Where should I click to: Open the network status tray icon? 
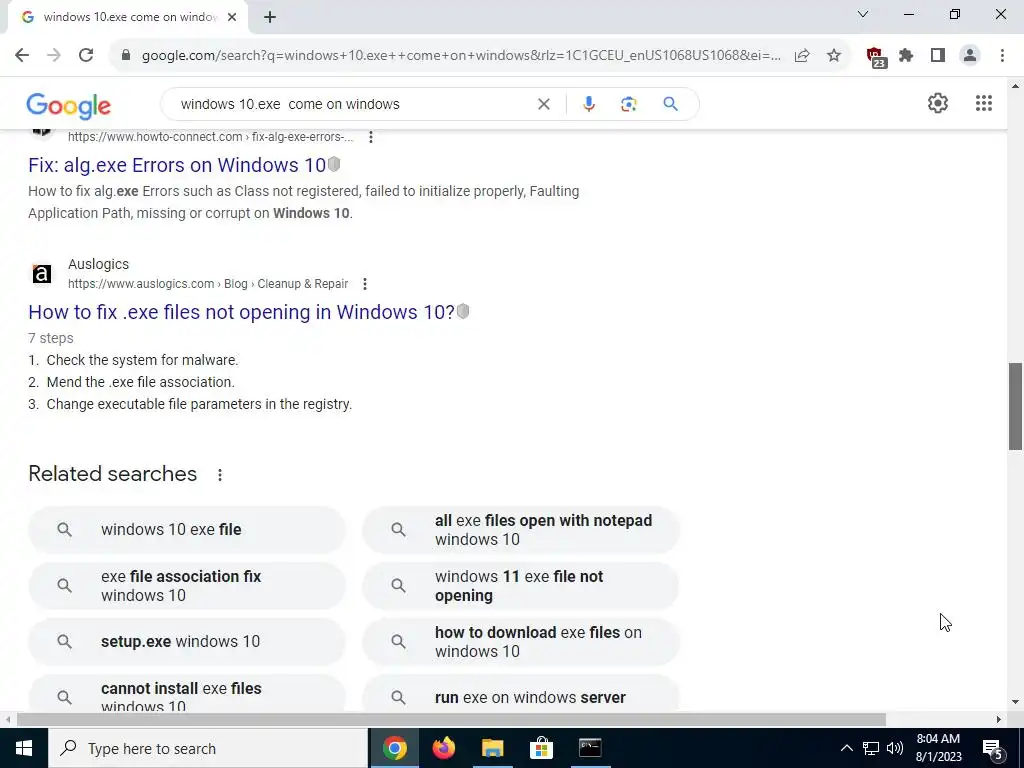pyautogui.click(x=871, y=748)
